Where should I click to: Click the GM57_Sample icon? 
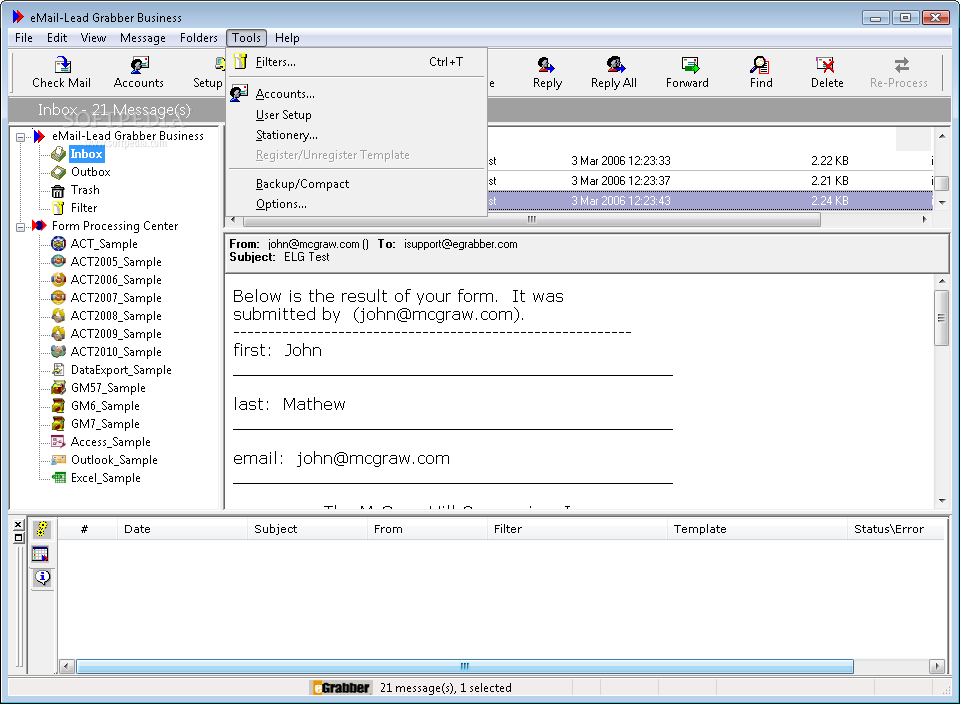point(58,388)
